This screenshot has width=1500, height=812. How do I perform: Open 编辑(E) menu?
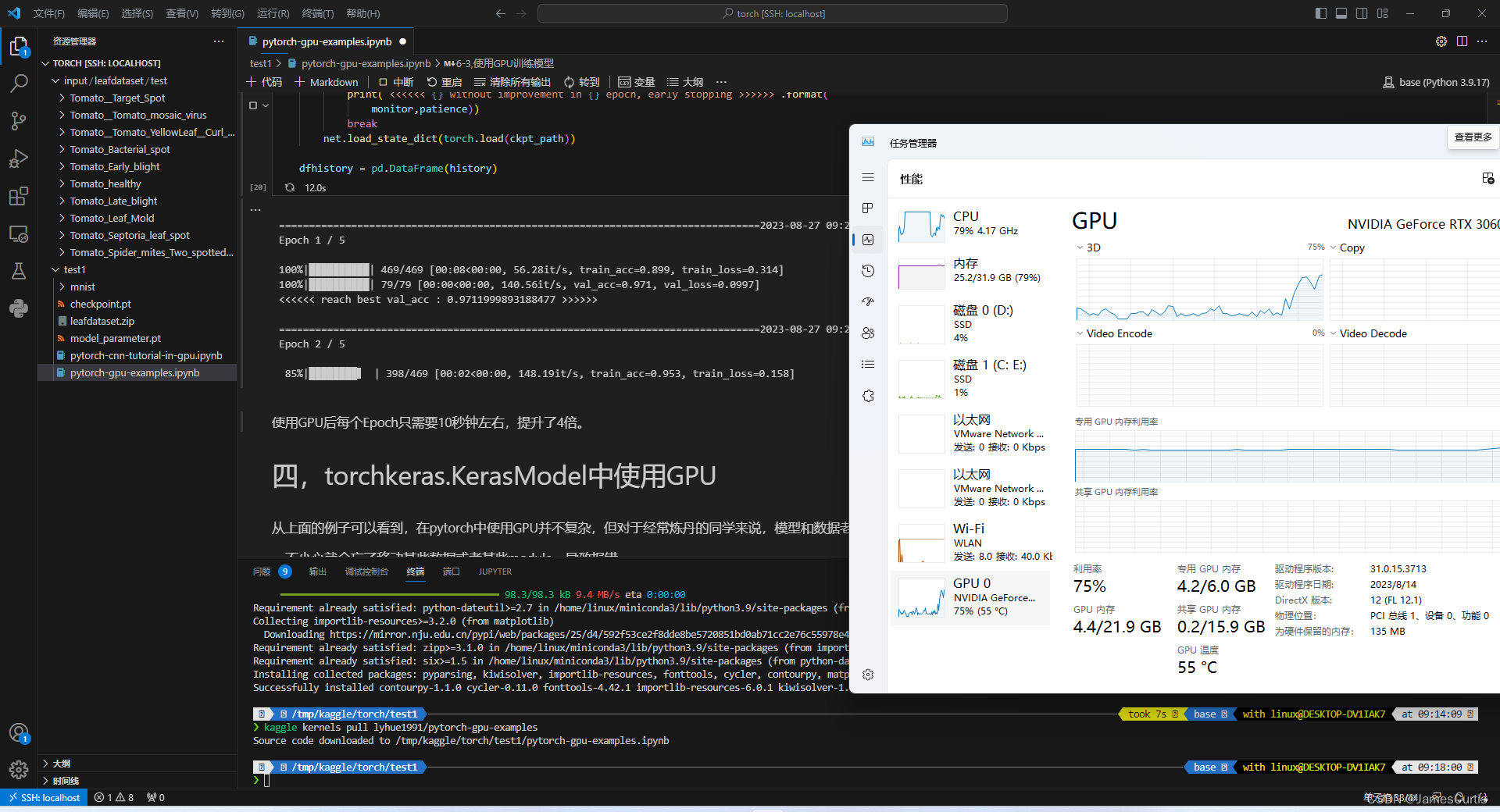click(93, 13)
